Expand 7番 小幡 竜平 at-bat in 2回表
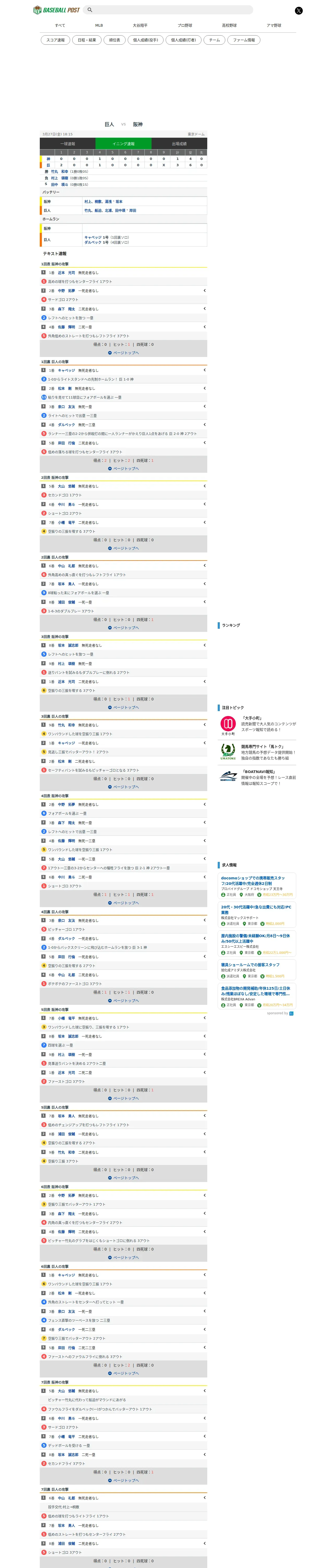The width and height of the screenshot is (336, 1568). click(204, 522)
